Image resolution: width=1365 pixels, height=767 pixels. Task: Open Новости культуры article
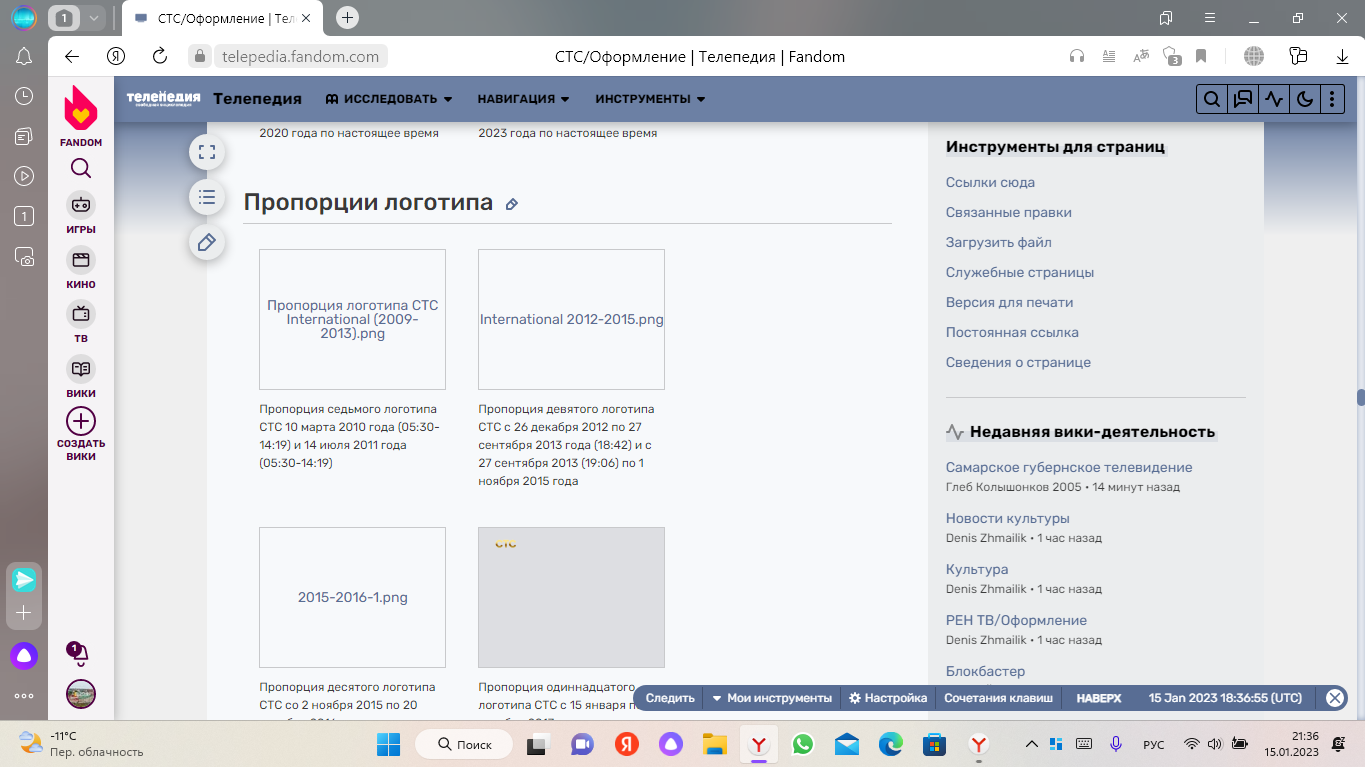coord(1008,518)
